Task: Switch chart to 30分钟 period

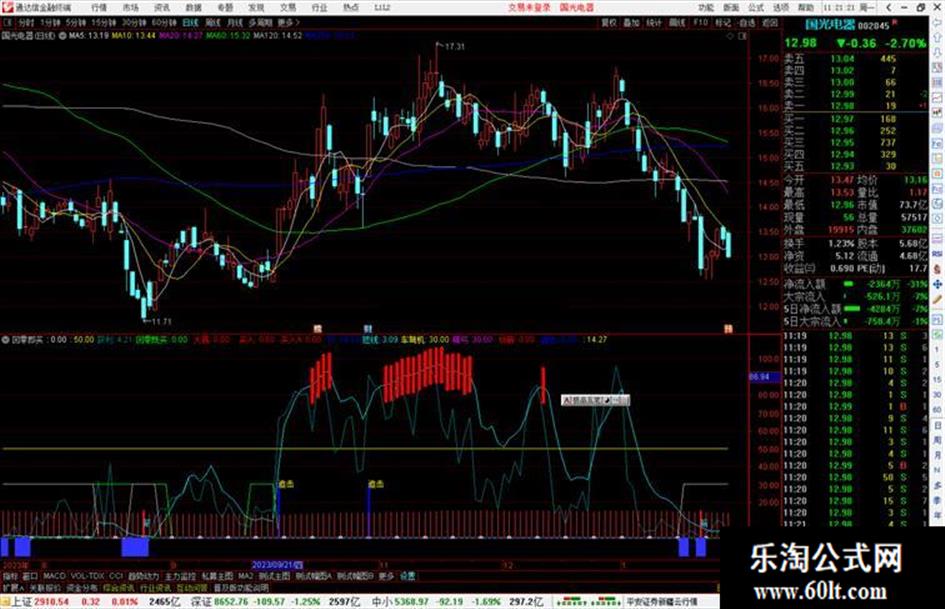Action: click(x=134, y=22)
